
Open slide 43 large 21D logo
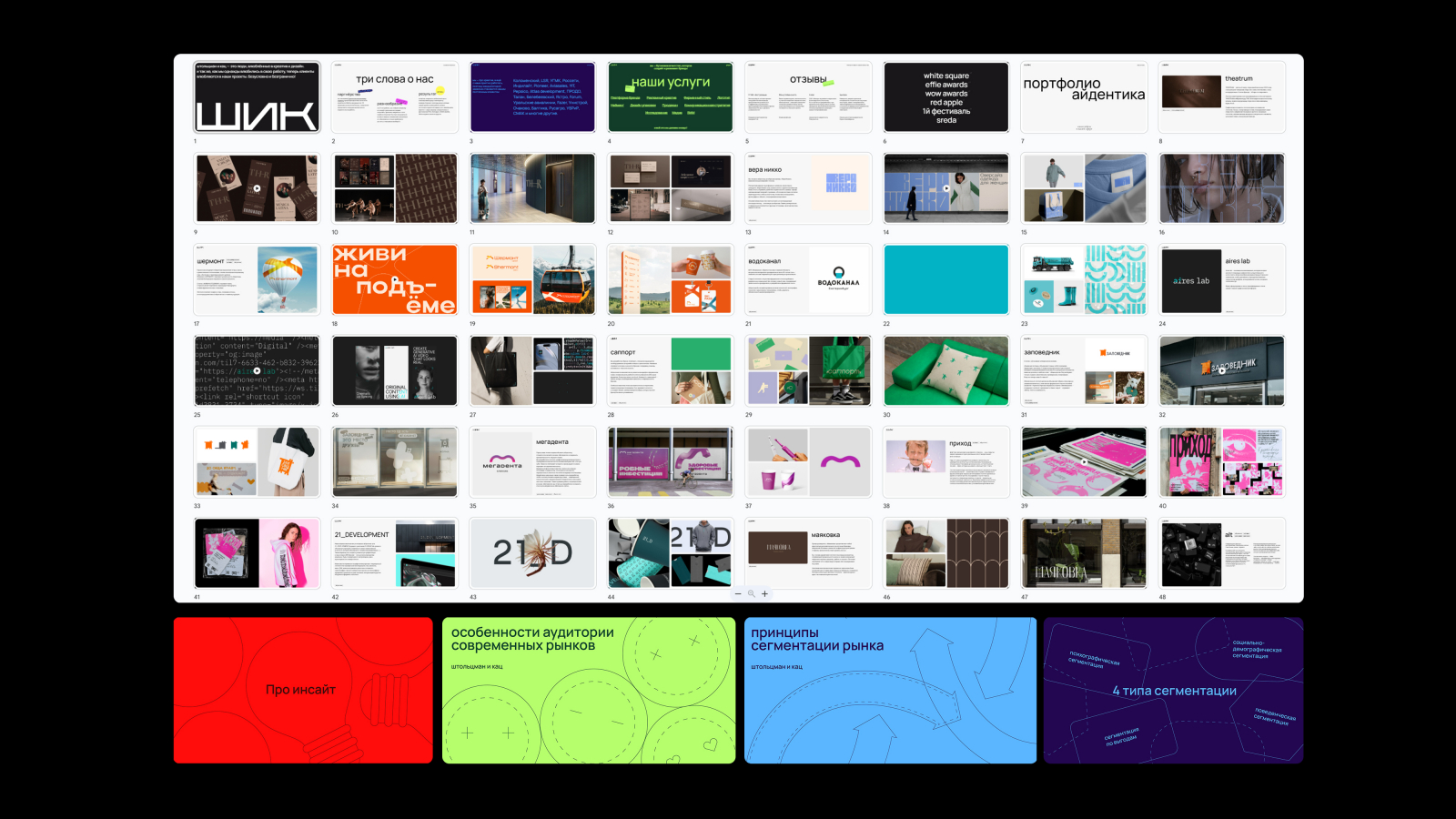coord(532,553)
